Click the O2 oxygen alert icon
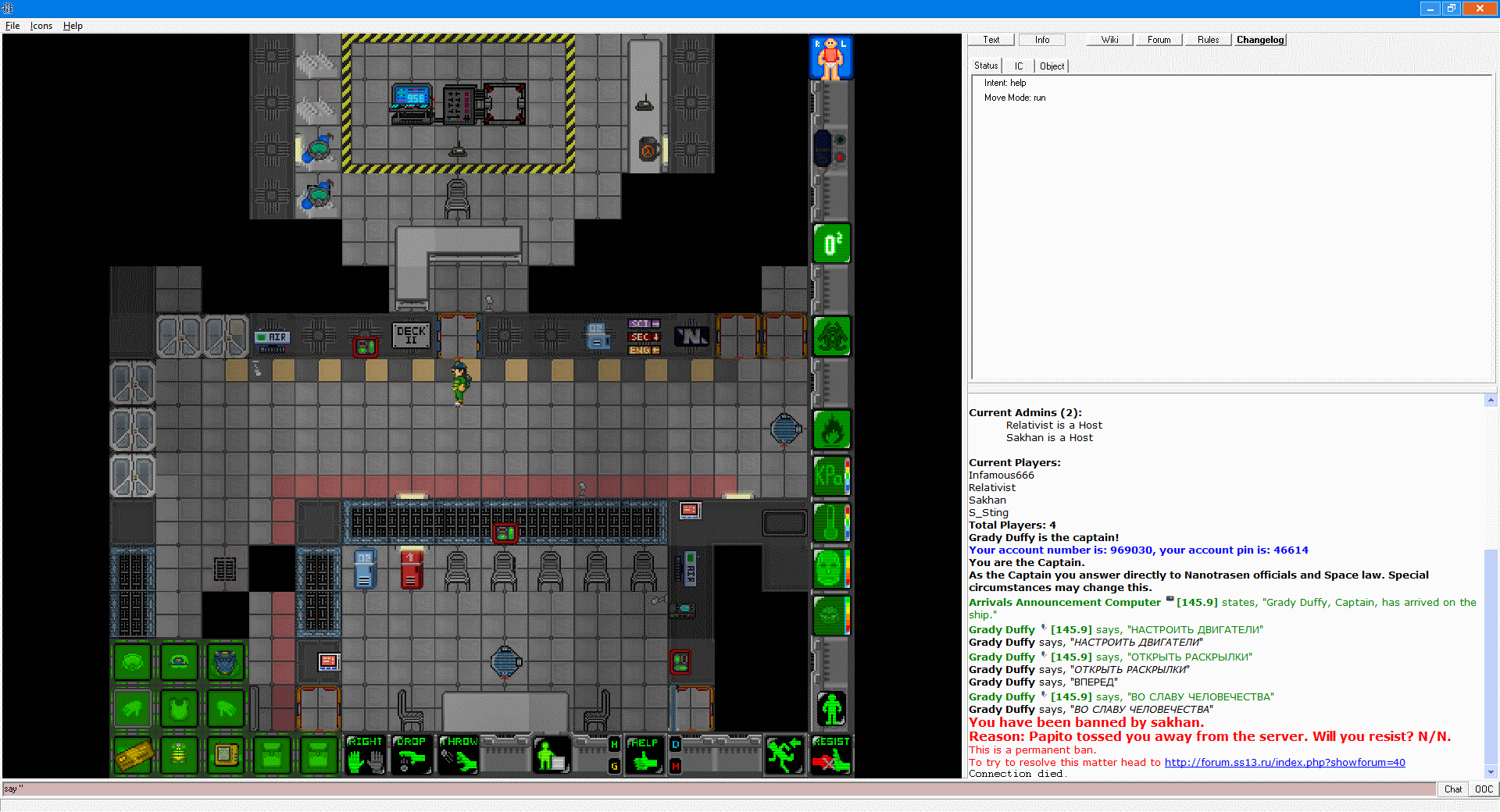 [832, 244]
